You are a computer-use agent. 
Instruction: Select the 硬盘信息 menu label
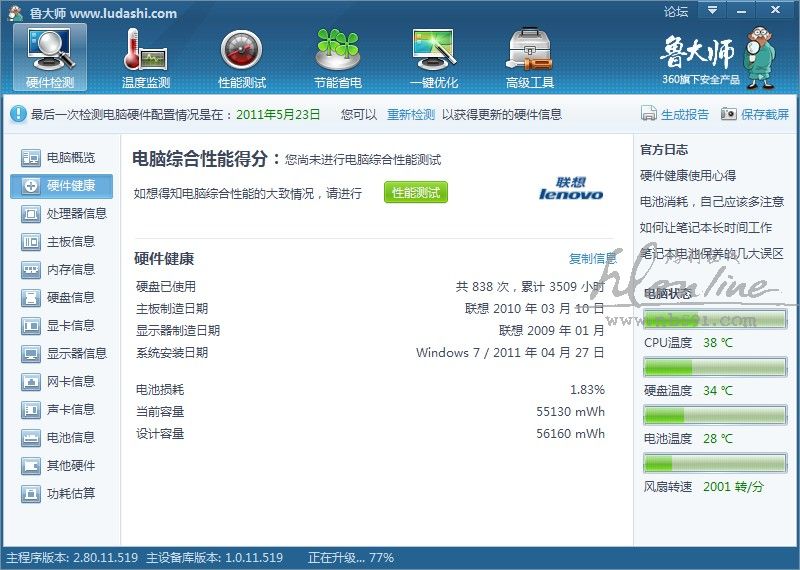(x=71, y=298)
